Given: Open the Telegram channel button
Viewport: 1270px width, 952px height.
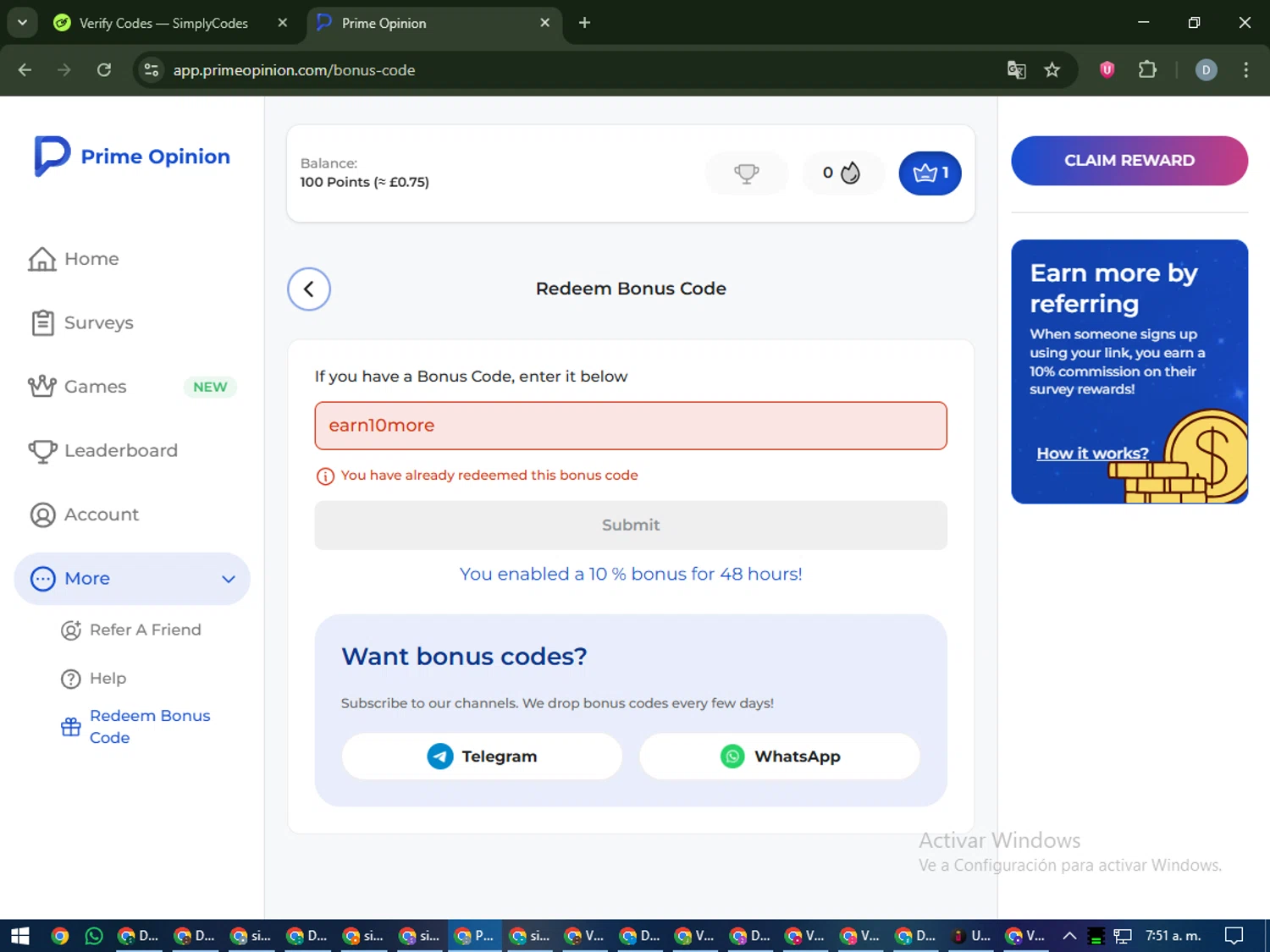Looking at the screenshot, I should click(482, 757).
